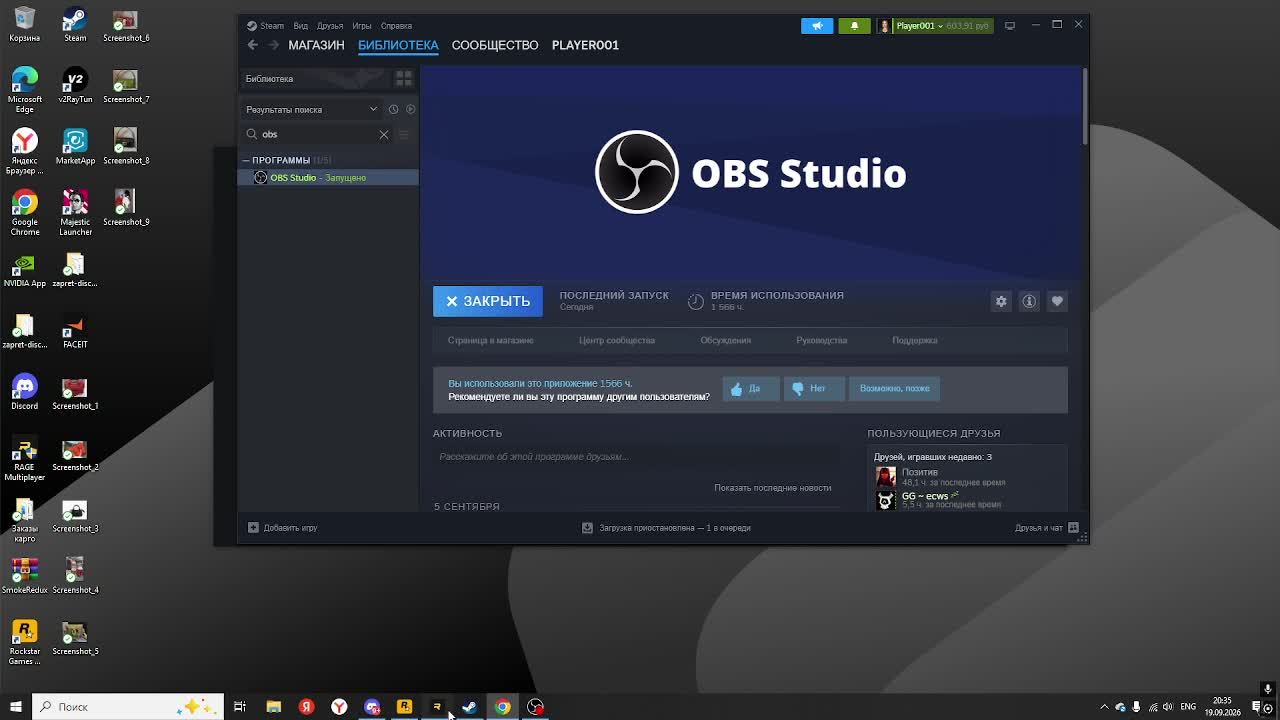The width and height of the screenshot is (1280, 720).
Task: Click the Steam page vertical scrollbar
Action: [x=1084, y=106]
